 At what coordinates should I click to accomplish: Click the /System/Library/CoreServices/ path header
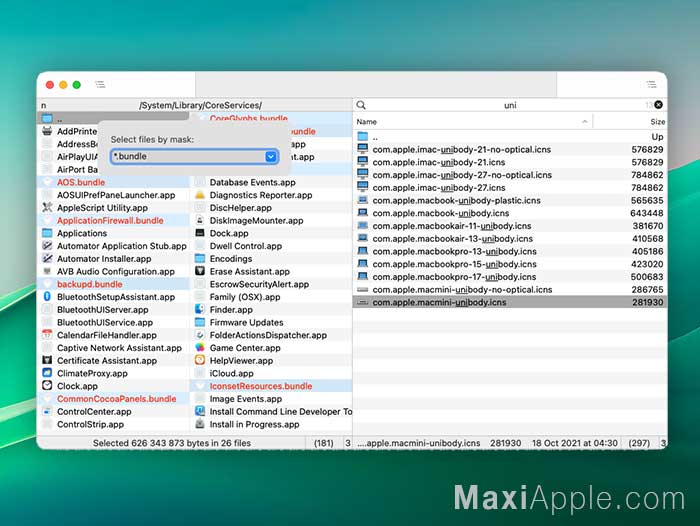click(x=200, y=105)
